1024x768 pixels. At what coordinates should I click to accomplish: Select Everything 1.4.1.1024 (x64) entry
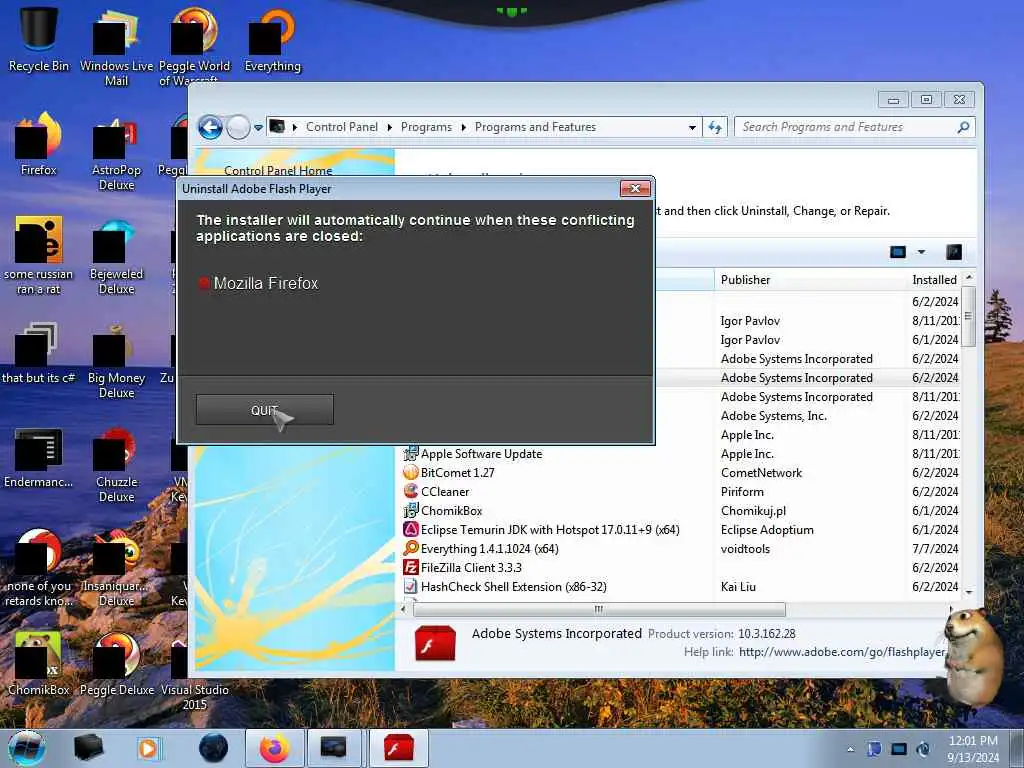[x=489, y=548]
